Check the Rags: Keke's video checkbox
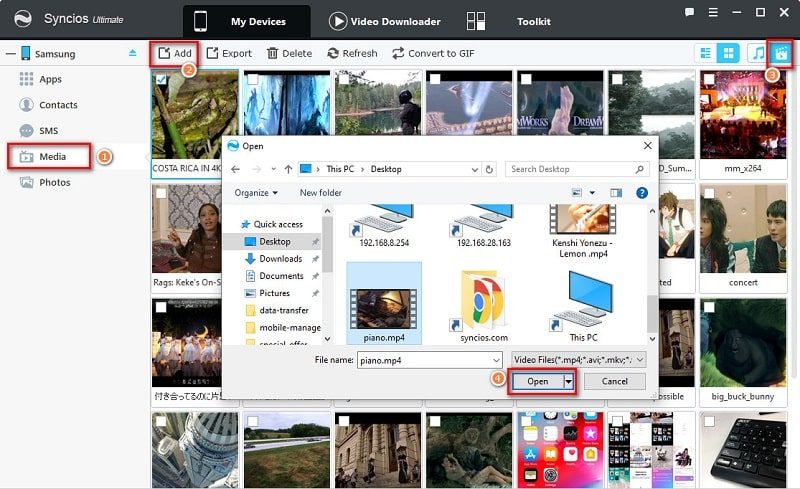The image size is (800, 489). tap(161, 193)
